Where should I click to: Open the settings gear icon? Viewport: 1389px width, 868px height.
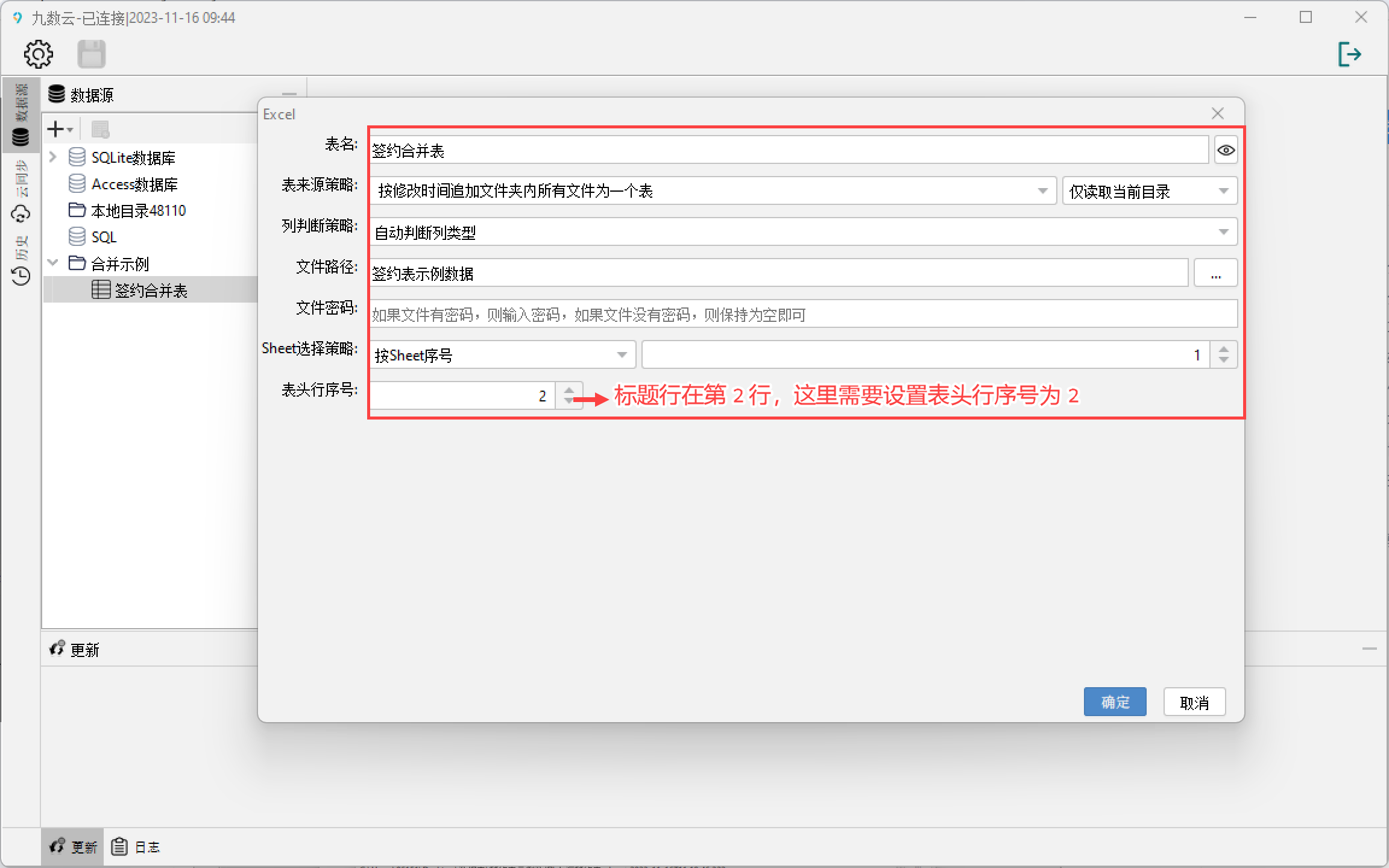pyautogui.click(x=38, y=54)
